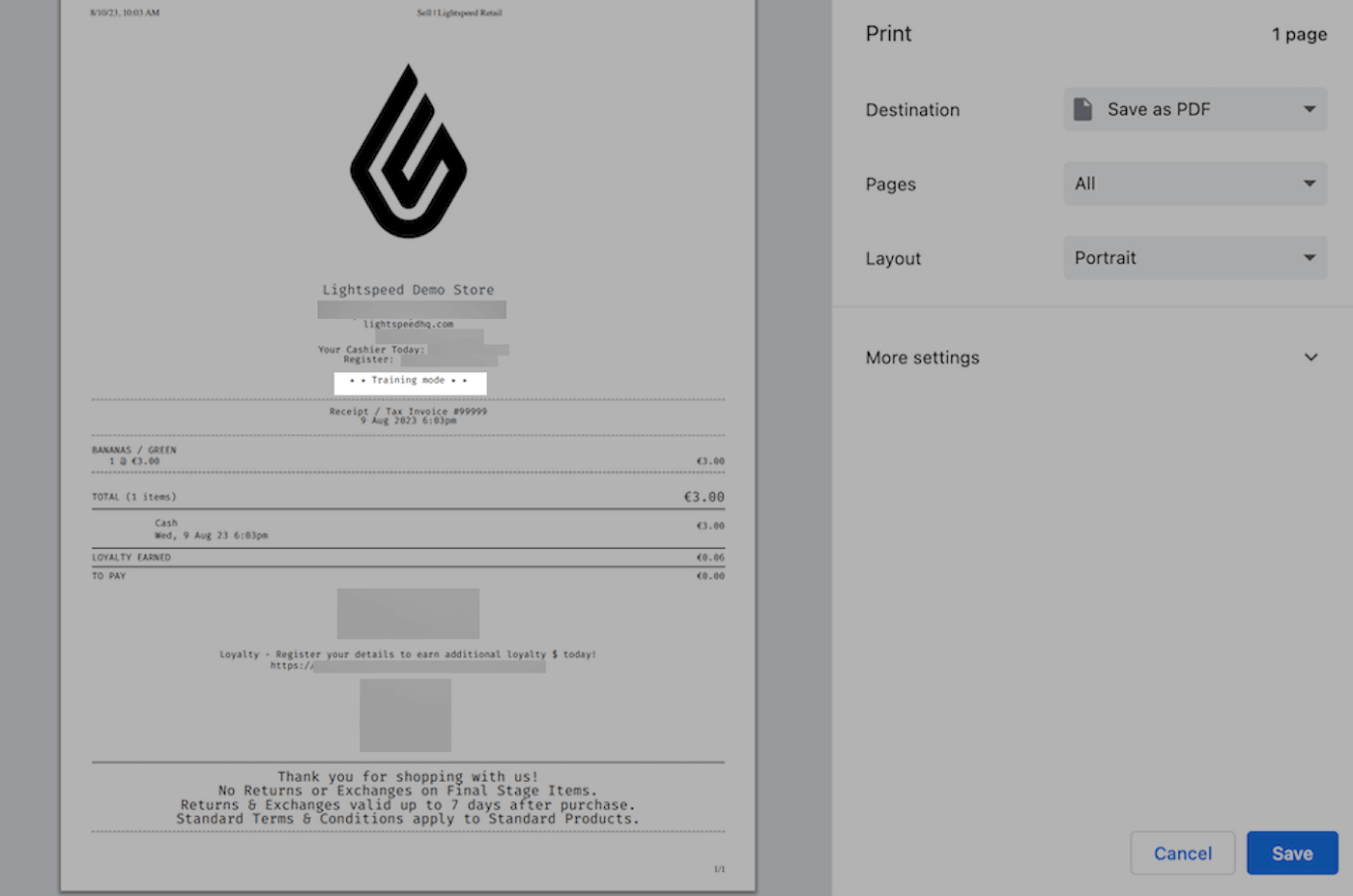Click "Thank you for shopping with us!" text
Screen dimensions: 1353x896
[x=408, y=776]
